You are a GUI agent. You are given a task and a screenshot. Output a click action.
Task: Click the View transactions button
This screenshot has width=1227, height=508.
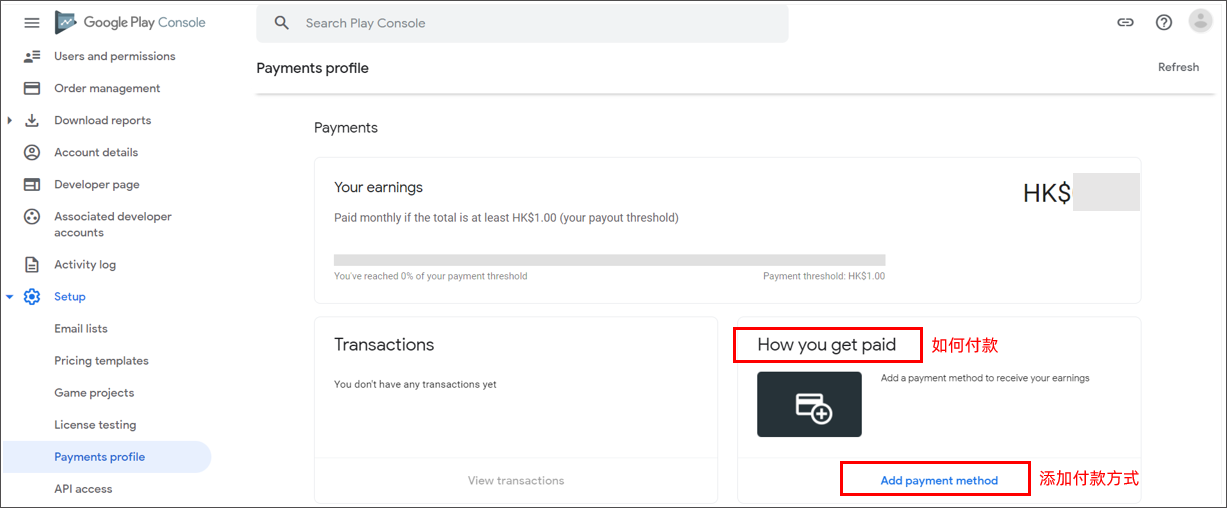click(516, 480)
